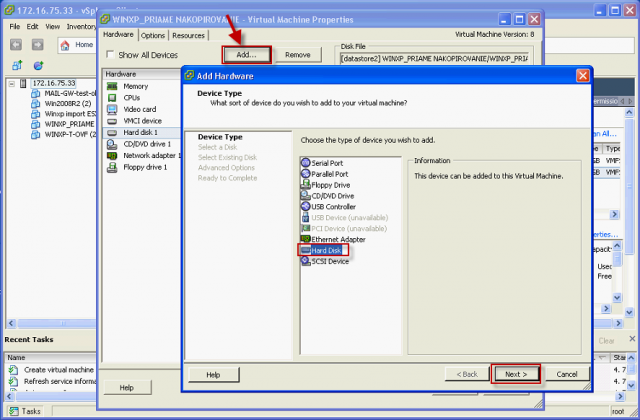Click Help in Add Hardware wizard

(213, 375)
